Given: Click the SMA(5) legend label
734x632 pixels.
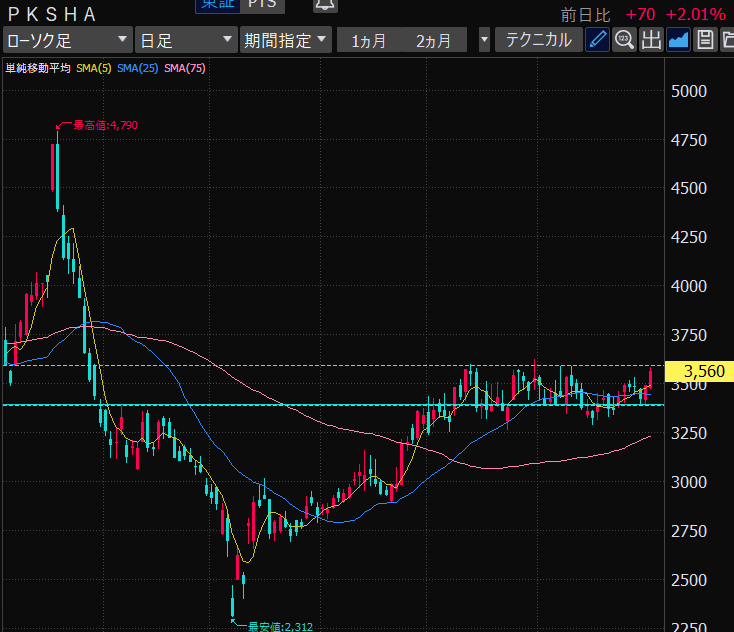Looking at the screenshot, I should point(94,68).
